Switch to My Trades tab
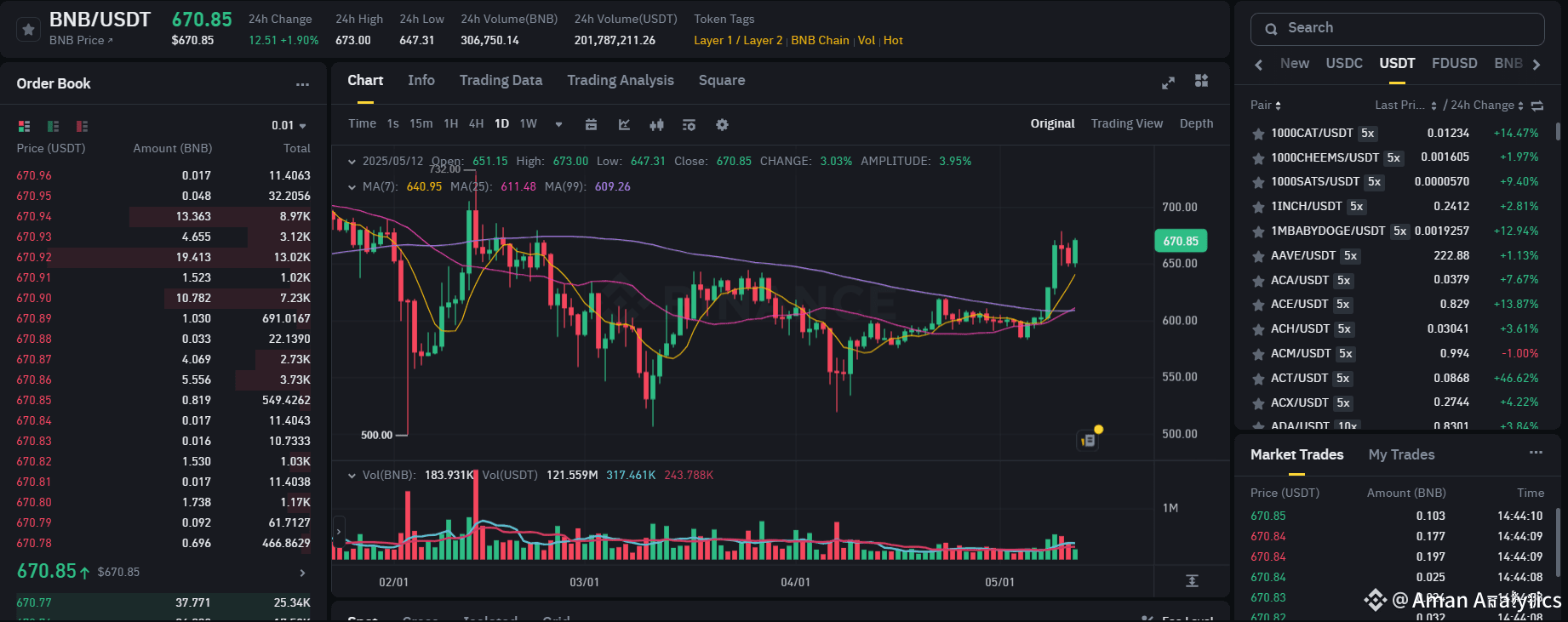This screenshot has height=622, width=1568. tap(1401, 454)
